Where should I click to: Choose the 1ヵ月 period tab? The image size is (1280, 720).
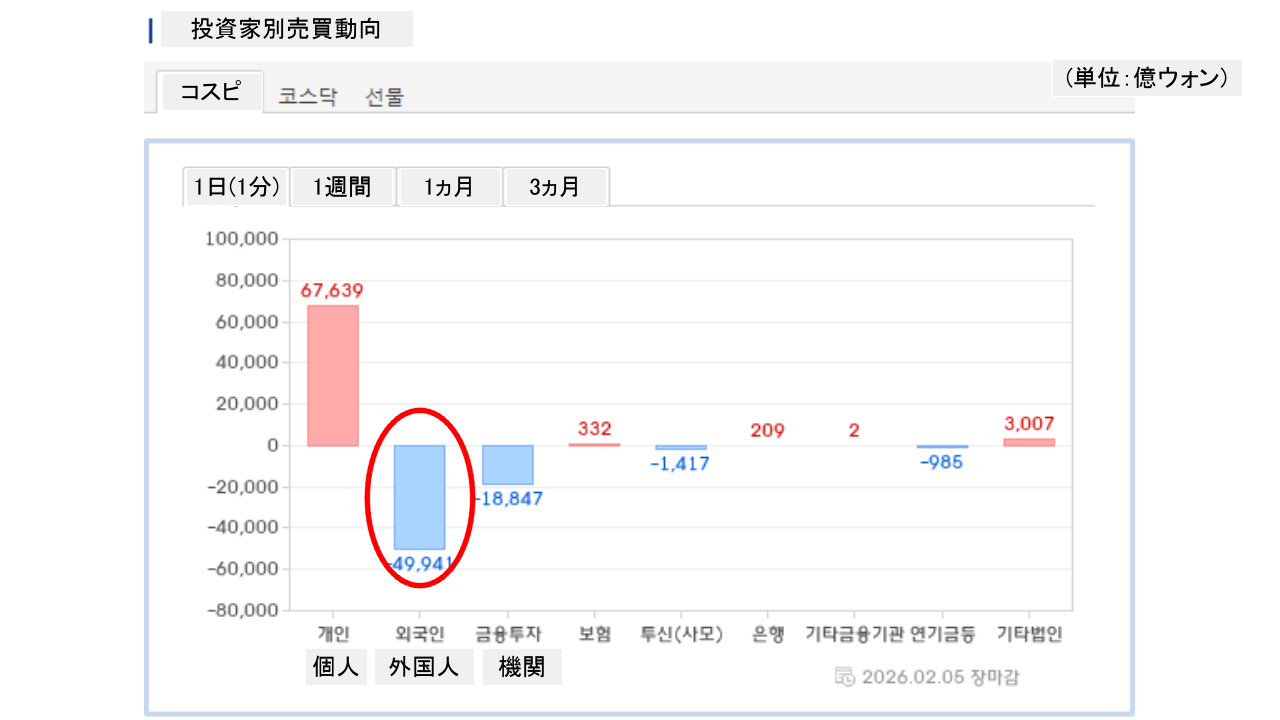(x=449, y=187)
